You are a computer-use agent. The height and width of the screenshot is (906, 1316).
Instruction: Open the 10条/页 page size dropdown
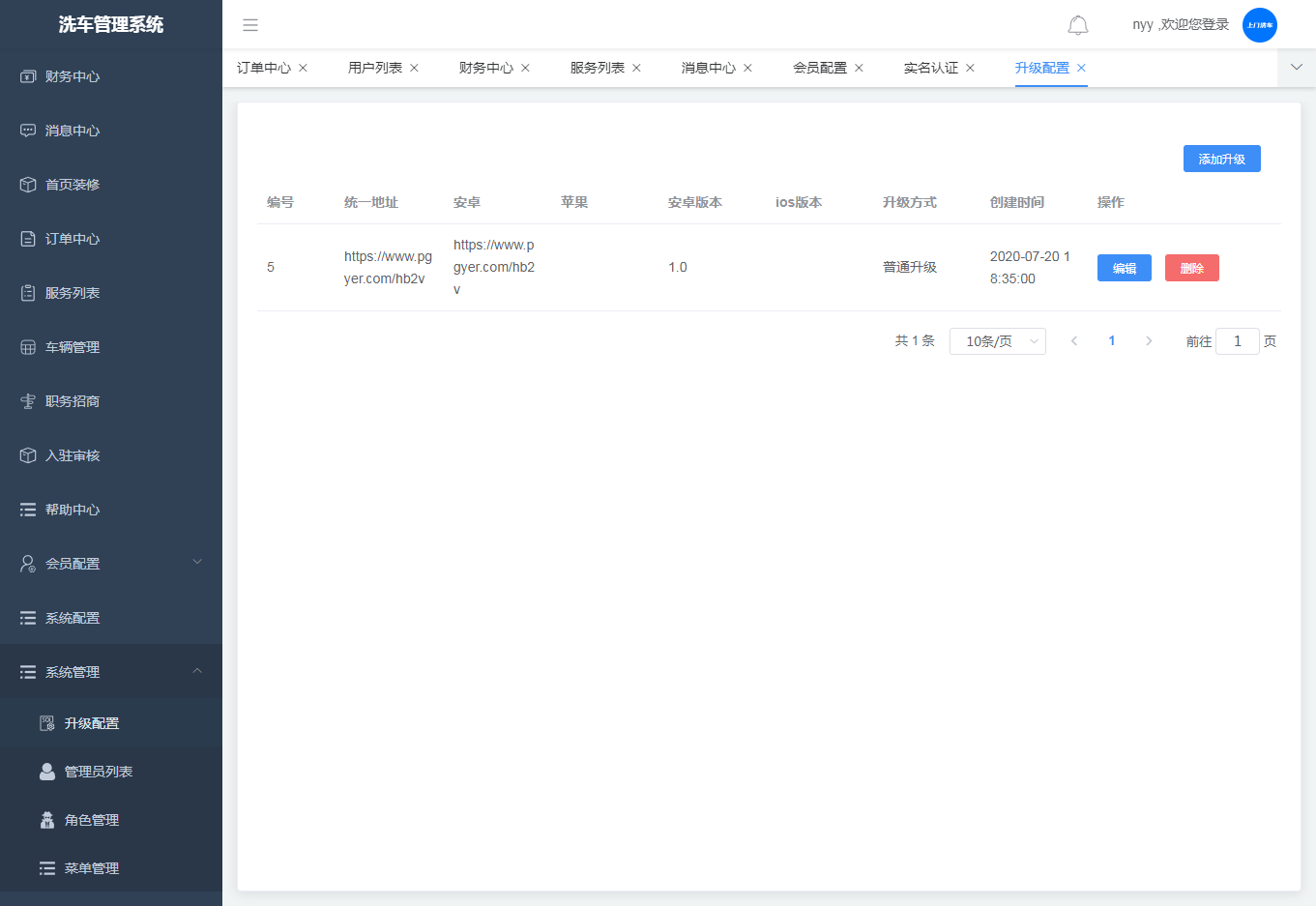(997, 341)
